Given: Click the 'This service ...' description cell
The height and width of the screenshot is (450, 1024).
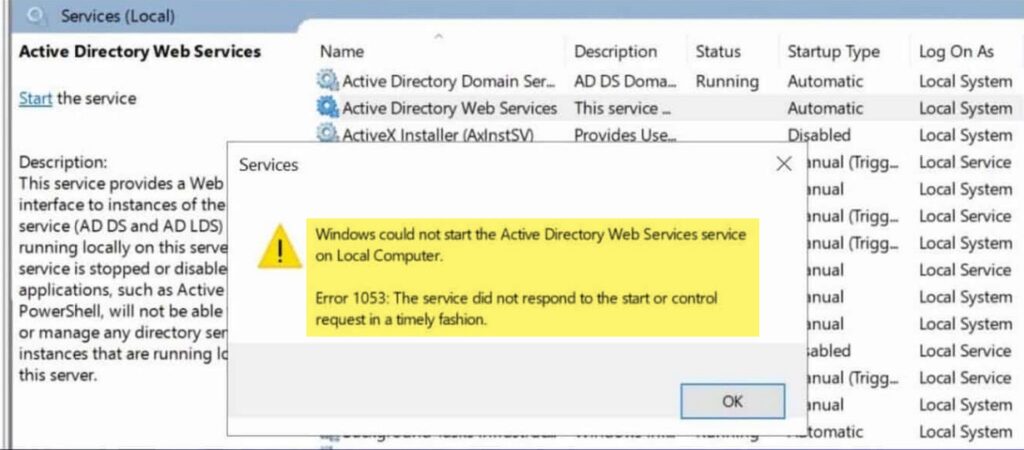Looking at the screenshot, I should coord(622,108).
